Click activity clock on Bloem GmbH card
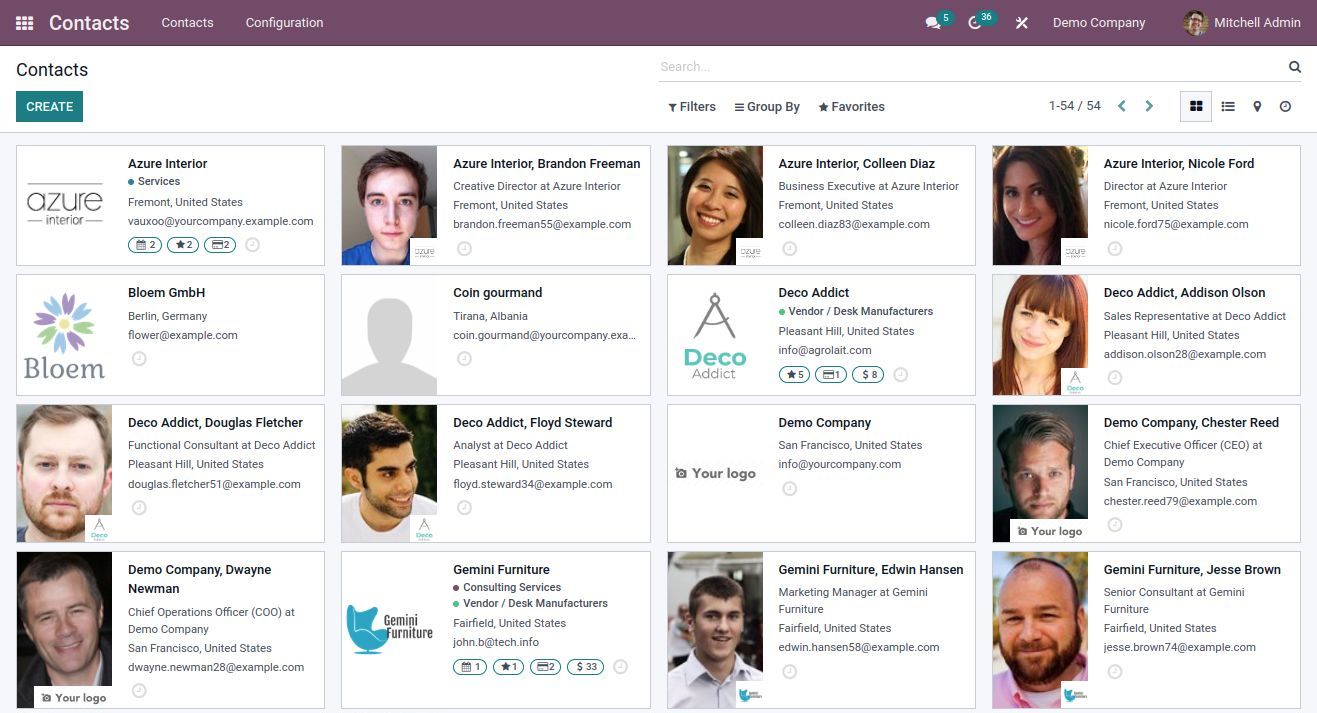 (x=139, y=358)
